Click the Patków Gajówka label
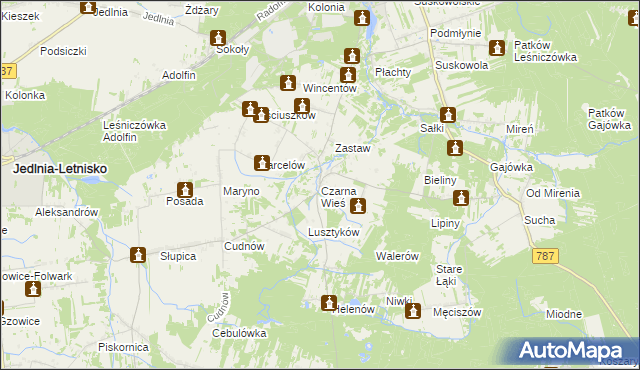Screen dimensions: 640x370 [609, 119]
